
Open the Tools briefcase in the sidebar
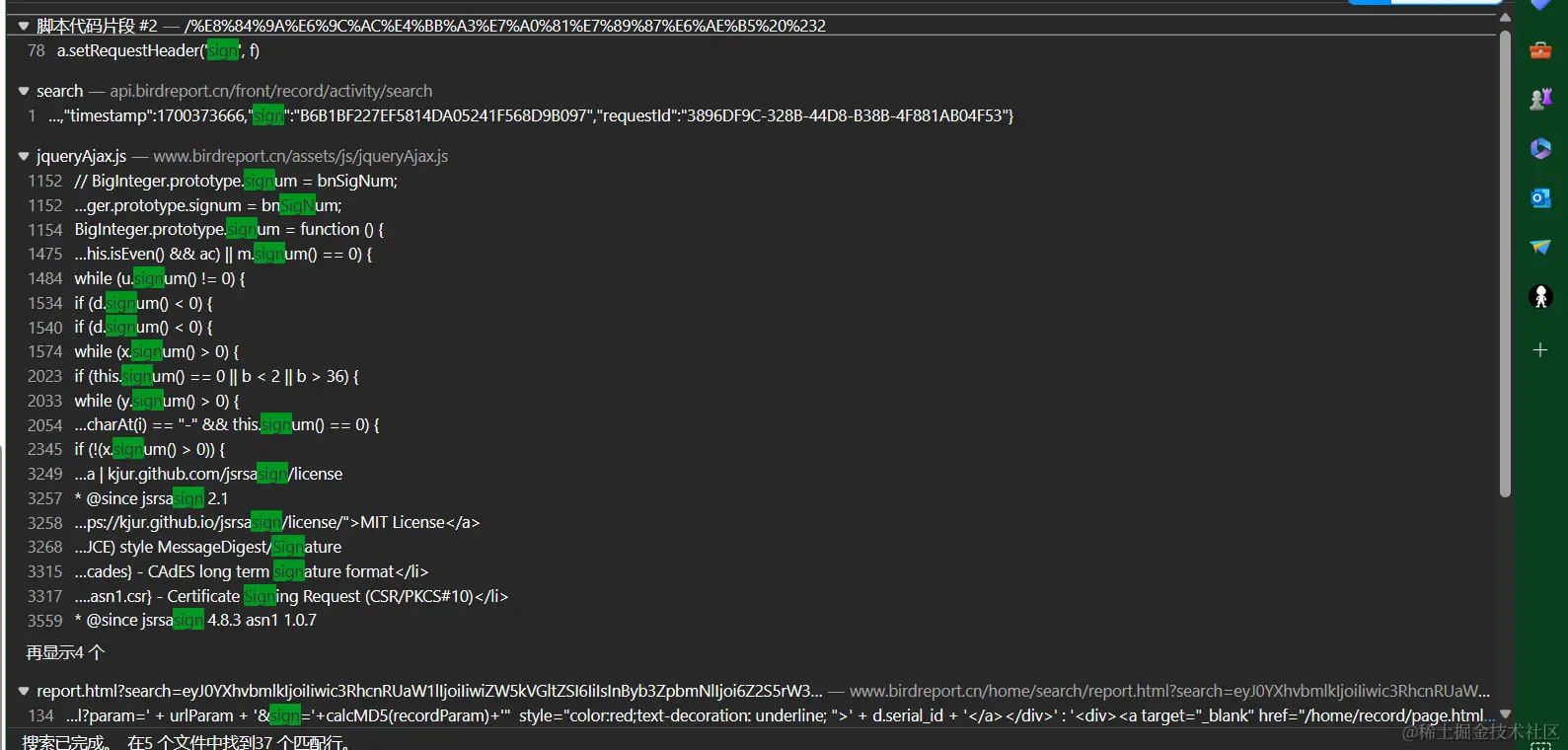tap(1540, 50)
